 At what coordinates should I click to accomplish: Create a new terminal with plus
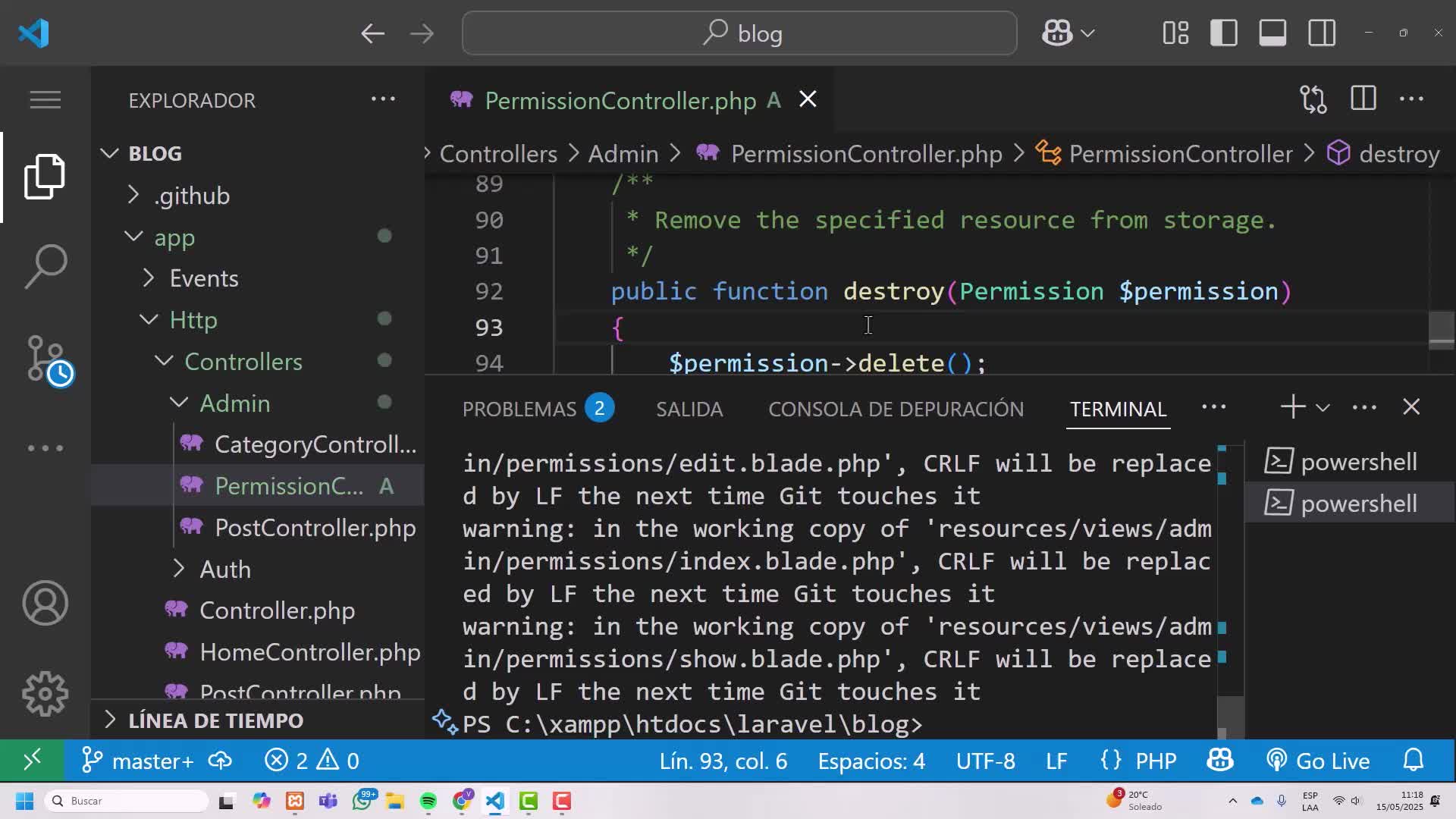tap(1293, 407)
